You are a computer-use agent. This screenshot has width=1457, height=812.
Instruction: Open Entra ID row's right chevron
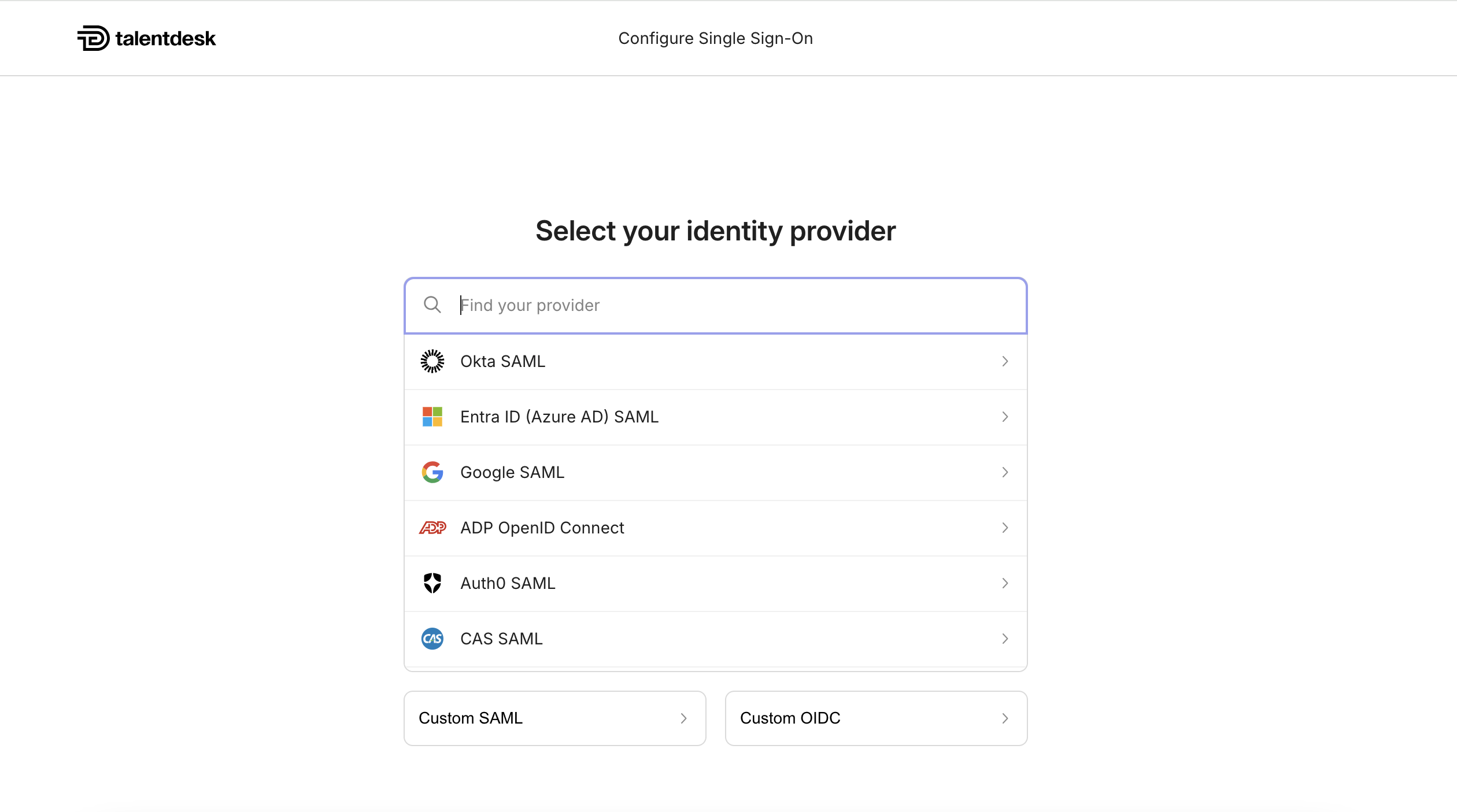[x=1005, y=417]
